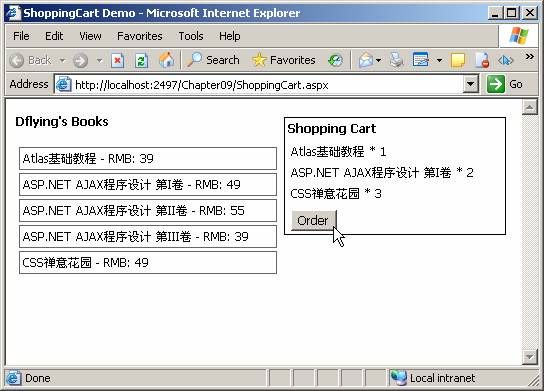The image size is (544, 391).
Task: Click the scrollbar down arrow
Action: point(530,357)
